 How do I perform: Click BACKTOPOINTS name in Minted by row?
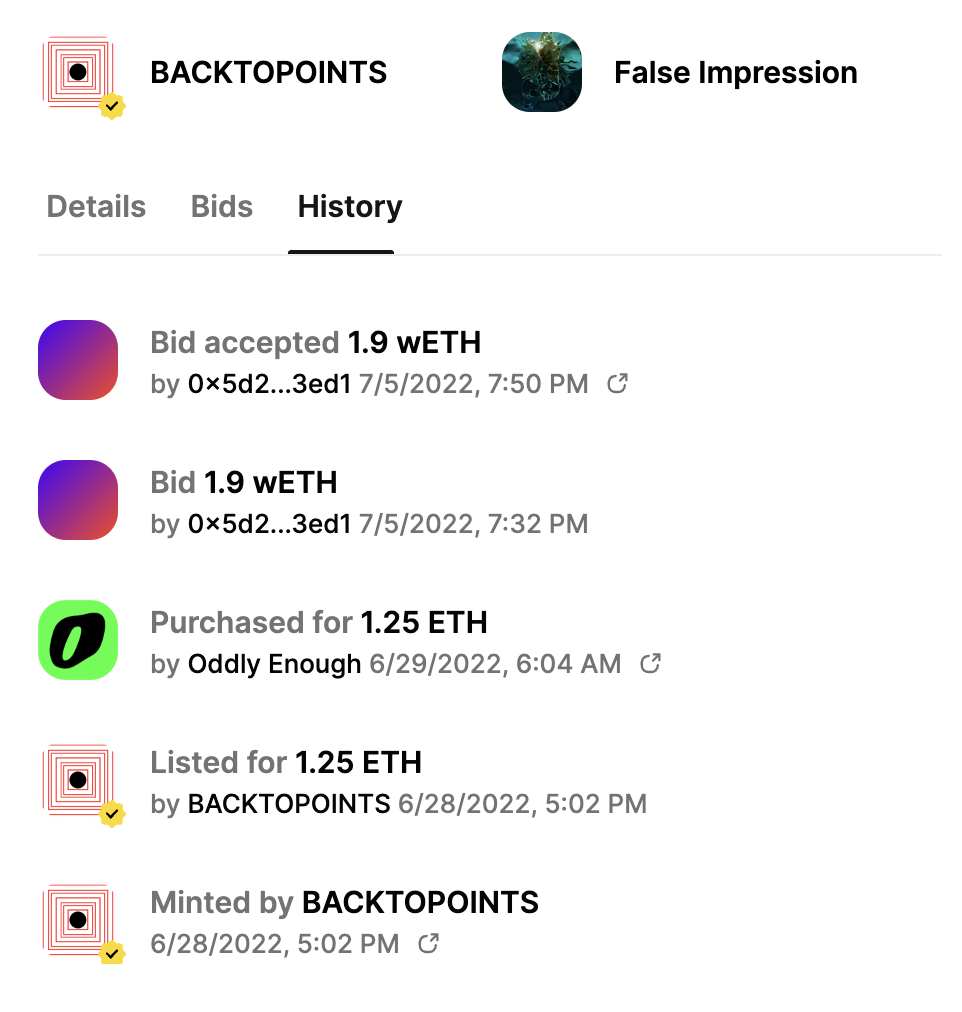click(420, 903)
